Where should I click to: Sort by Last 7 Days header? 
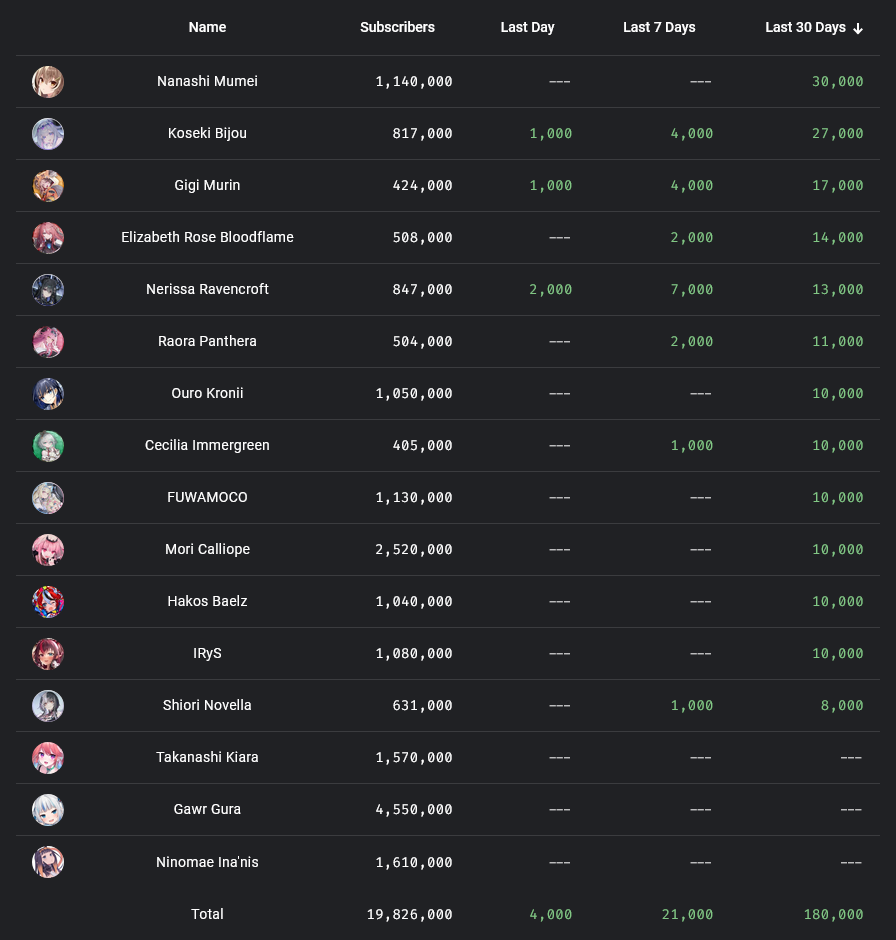(659, 28)
